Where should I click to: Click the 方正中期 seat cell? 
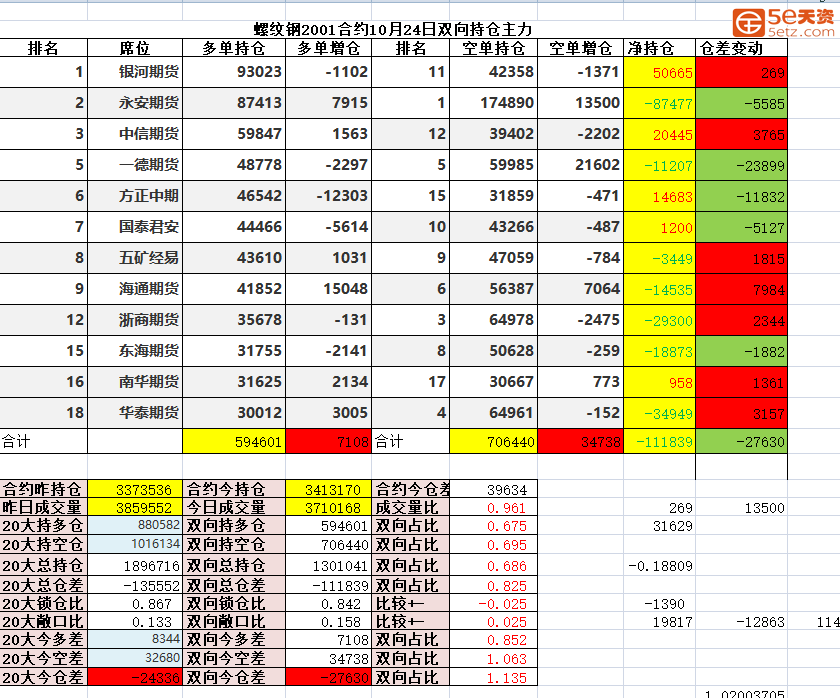tap(135, 196)
